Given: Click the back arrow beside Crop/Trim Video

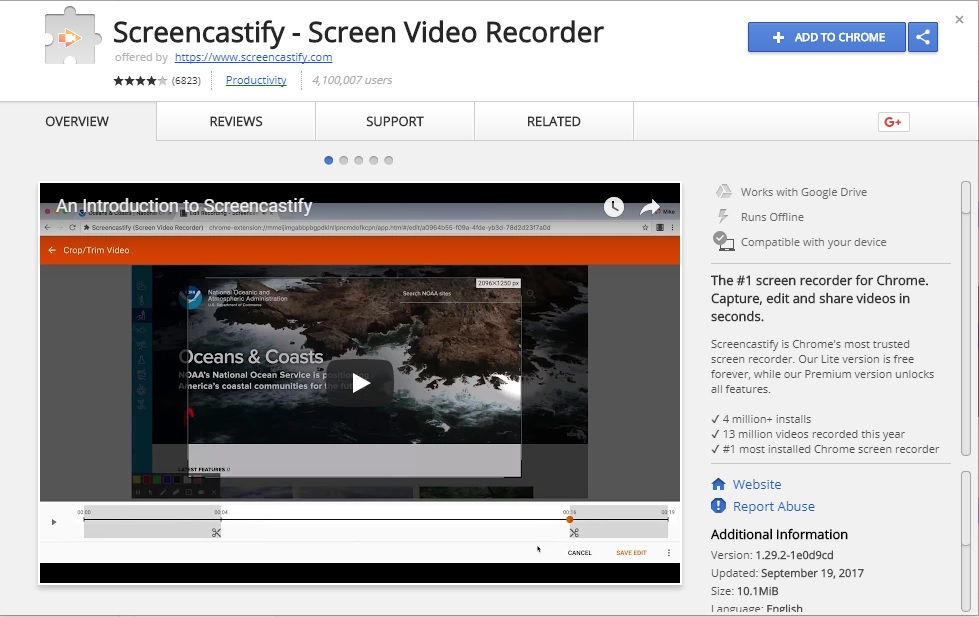Looking at the screenshot, I should click(52, 250).
